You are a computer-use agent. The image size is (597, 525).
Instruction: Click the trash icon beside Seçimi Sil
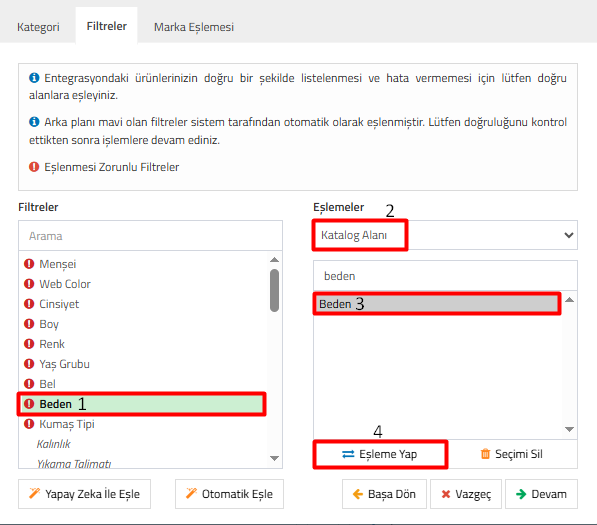point(485,453)
